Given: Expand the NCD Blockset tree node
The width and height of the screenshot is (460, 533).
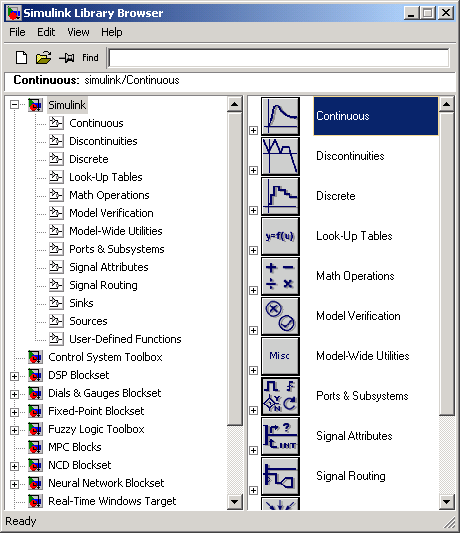Looking at the screenshot, I should pos(14,466).
